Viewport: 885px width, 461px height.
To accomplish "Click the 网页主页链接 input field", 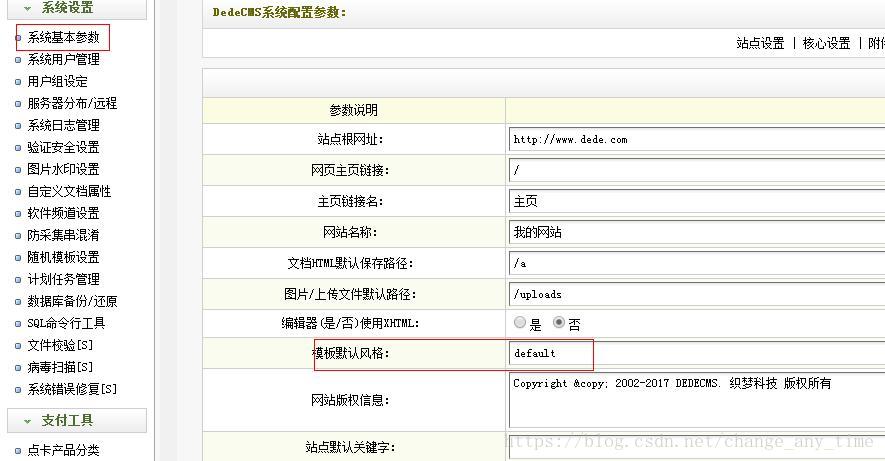I will tap(696, 170).
